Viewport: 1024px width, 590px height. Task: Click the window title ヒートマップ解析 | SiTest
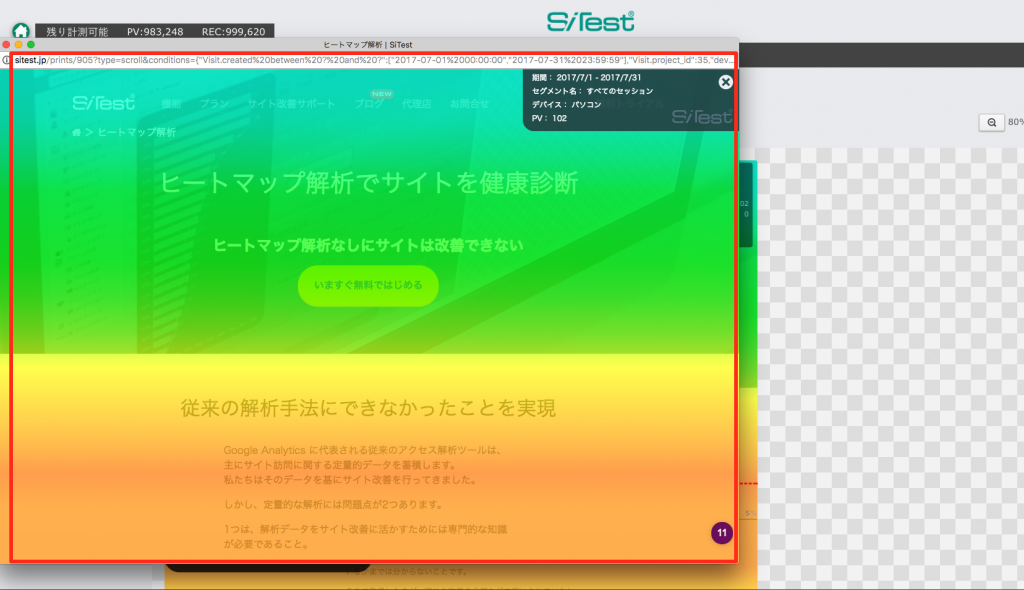point(368,44)
